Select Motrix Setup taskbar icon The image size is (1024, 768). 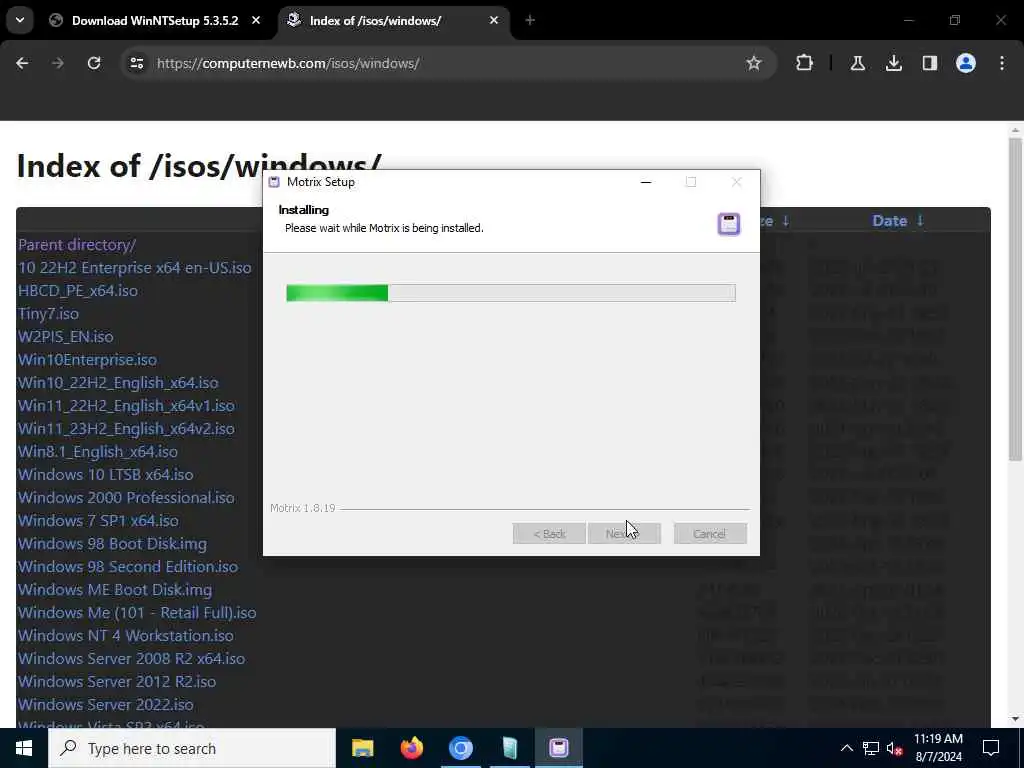[559, 748]
